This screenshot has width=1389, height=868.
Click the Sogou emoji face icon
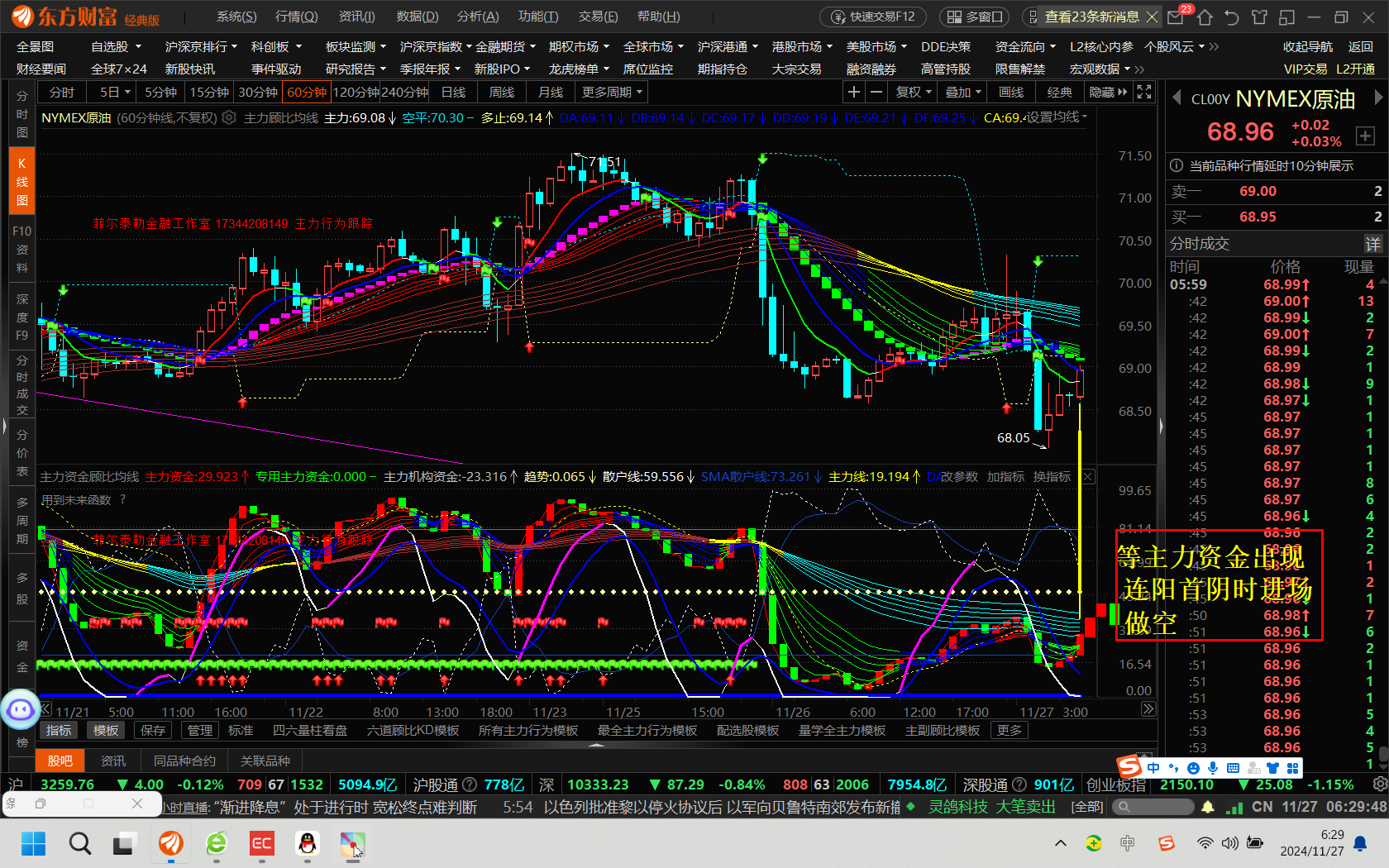1193,768
